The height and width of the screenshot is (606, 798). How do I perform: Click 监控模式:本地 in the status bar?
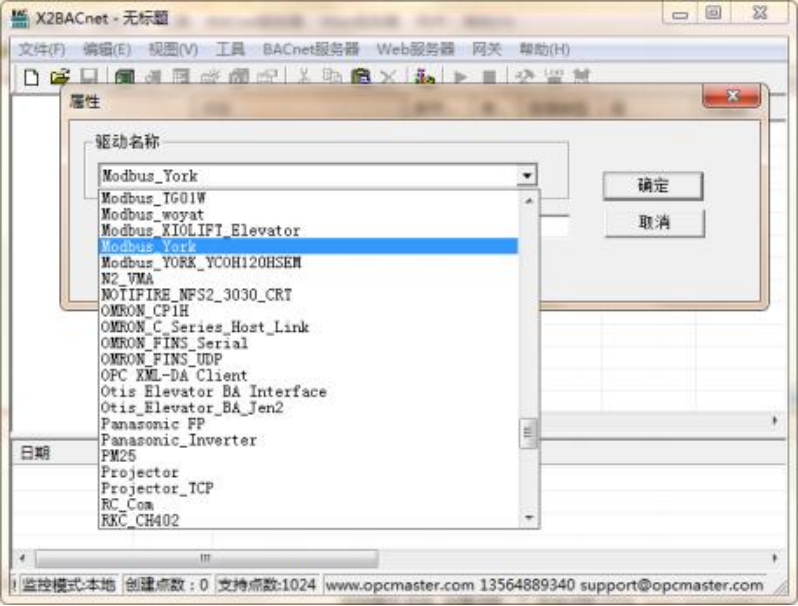tap(68, 585)
